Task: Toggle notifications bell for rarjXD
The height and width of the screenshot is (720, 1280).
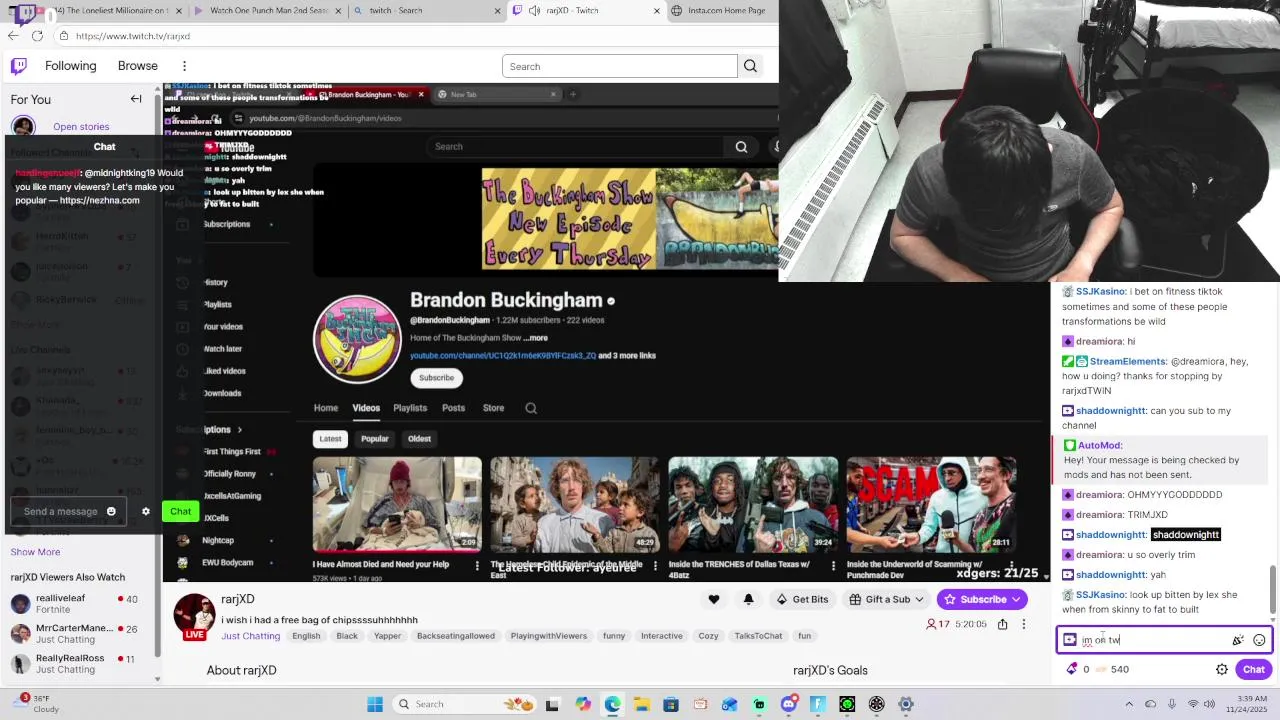Action: (x=748, y=599)
